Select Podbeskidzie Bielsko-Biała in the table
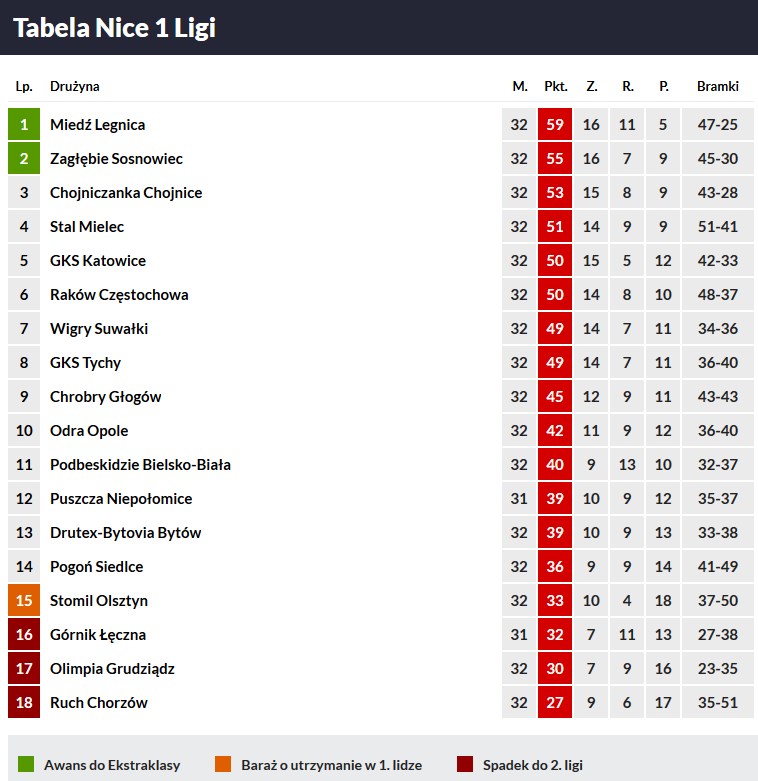The width and height of the screenshot is (758, 781). (140, 465)
